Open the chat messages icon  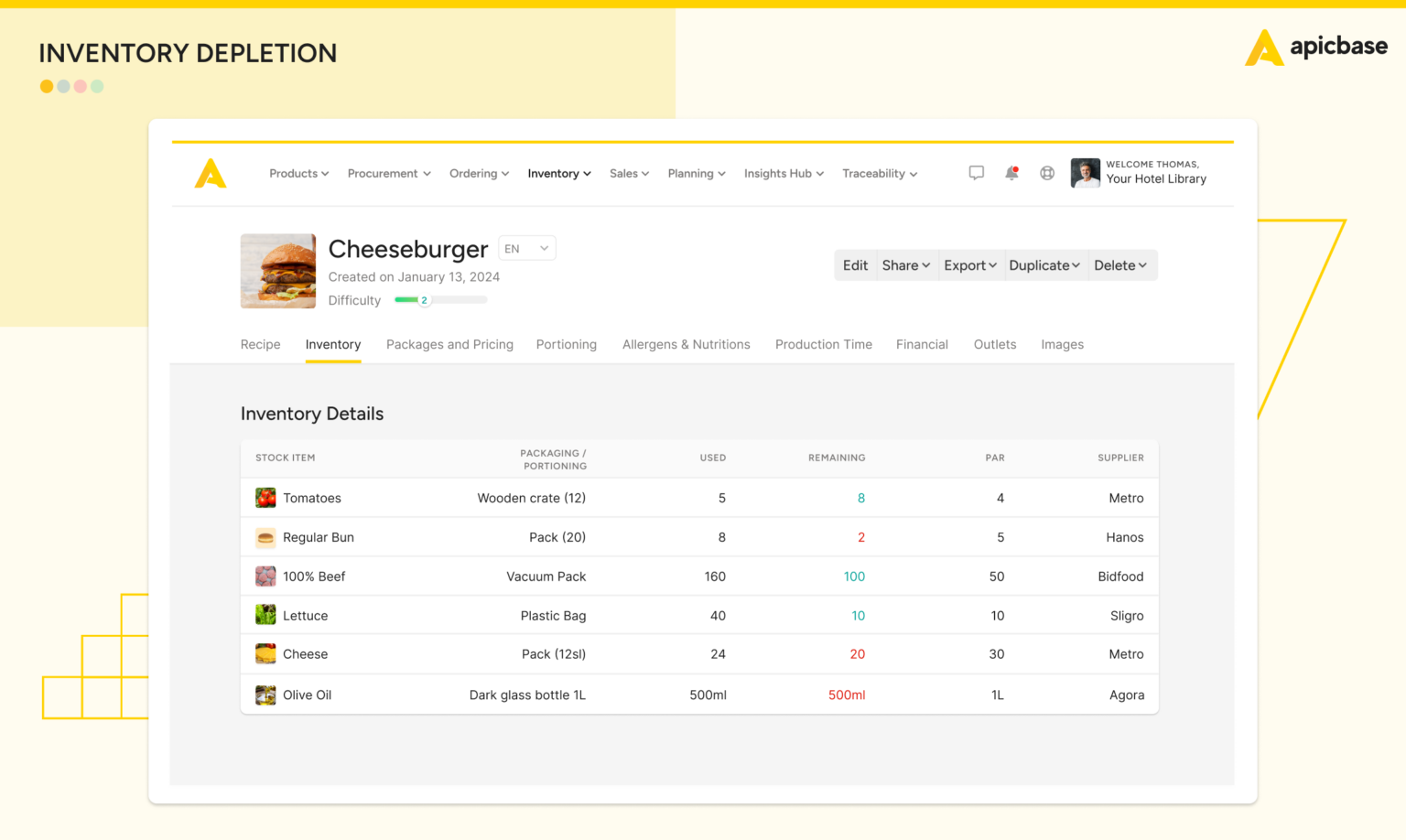coord(976,172)
